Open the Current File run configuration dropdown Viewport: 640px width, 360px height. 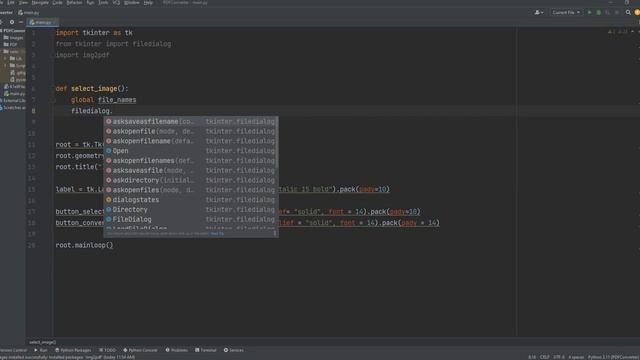[566, 13]
